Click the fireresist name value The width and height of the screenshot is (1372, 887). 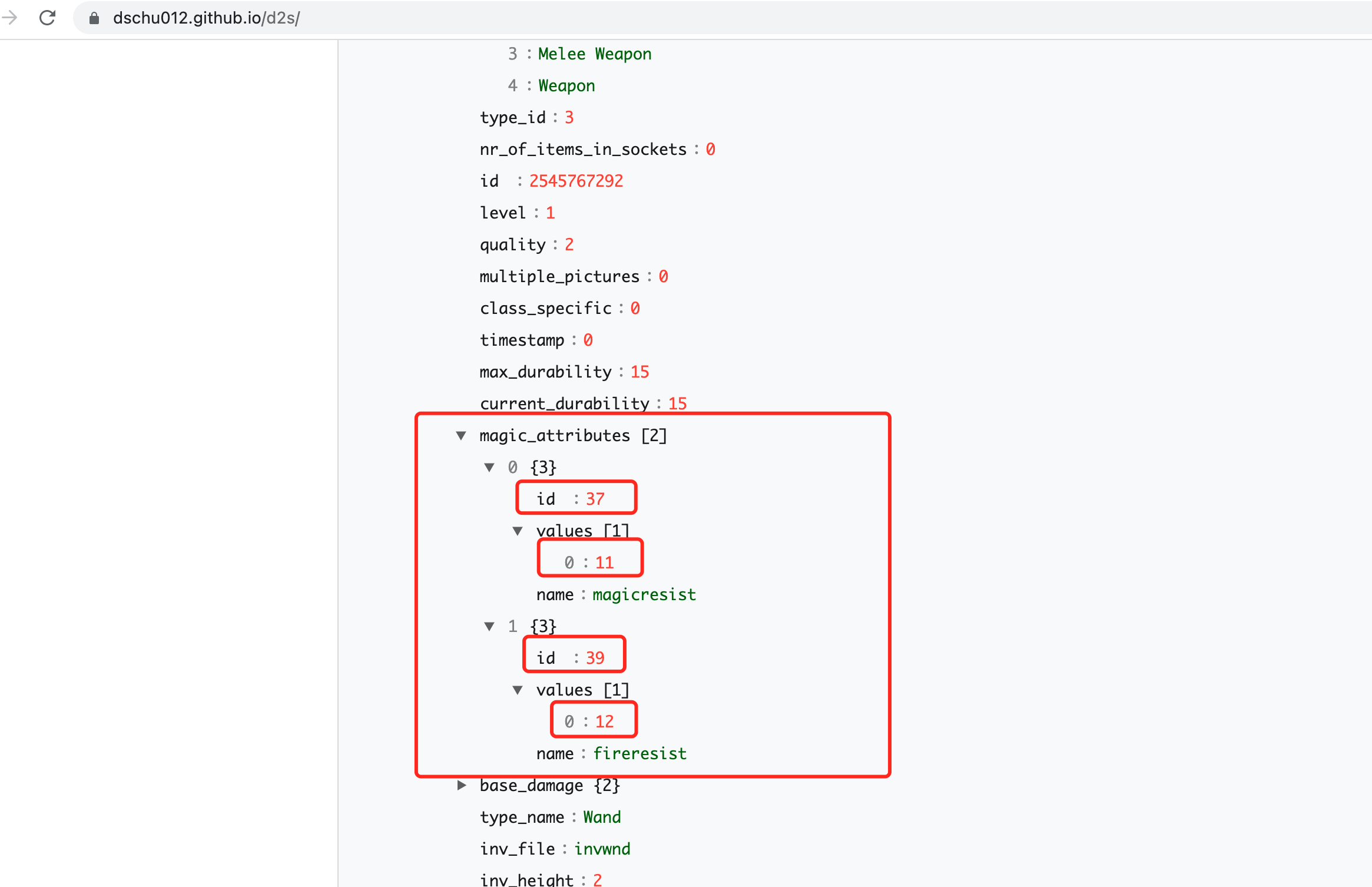click(639, 754)
